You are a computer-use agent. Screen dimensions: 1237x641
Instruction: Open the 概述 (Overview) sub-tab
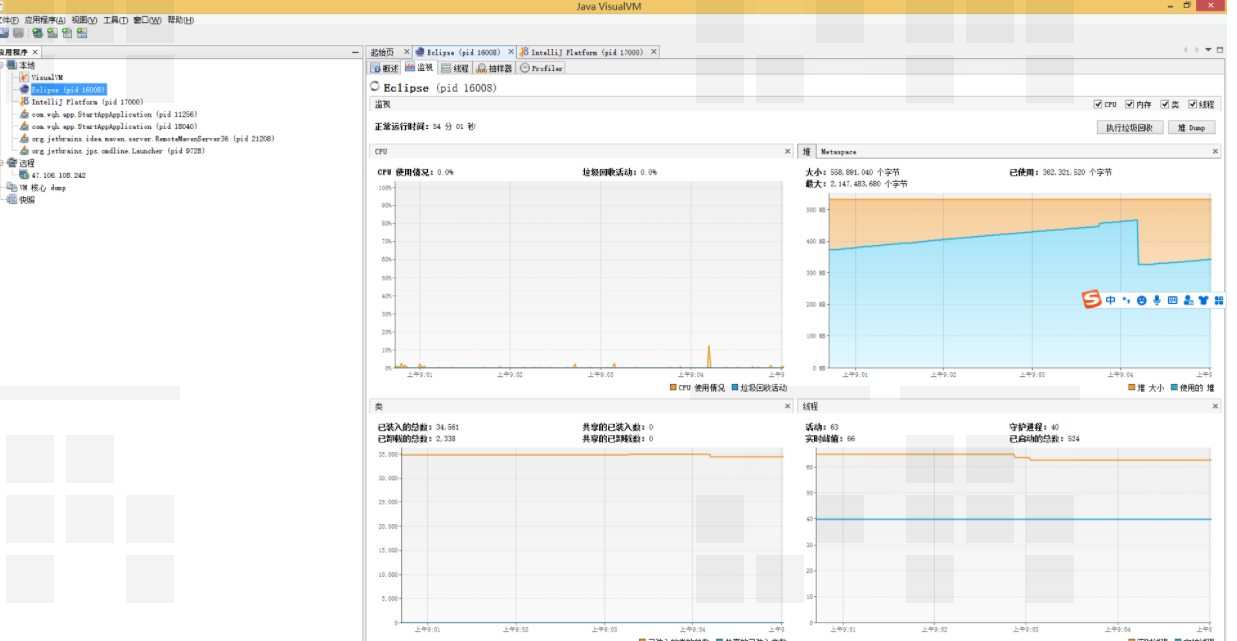pos(386,68)
